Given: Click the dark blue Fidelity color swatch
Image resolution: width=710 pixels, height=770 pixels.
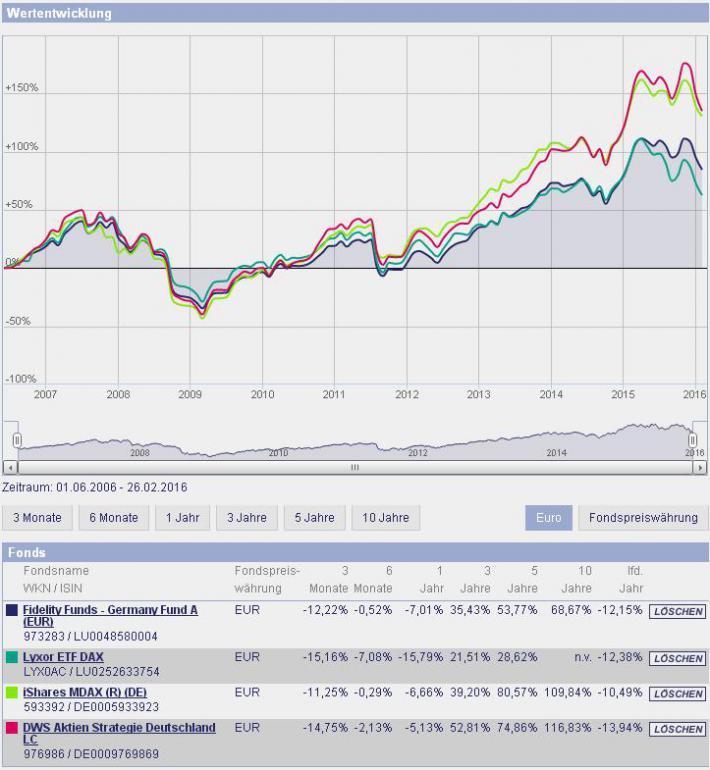Looking at the screenshot, I should point(12,610).
